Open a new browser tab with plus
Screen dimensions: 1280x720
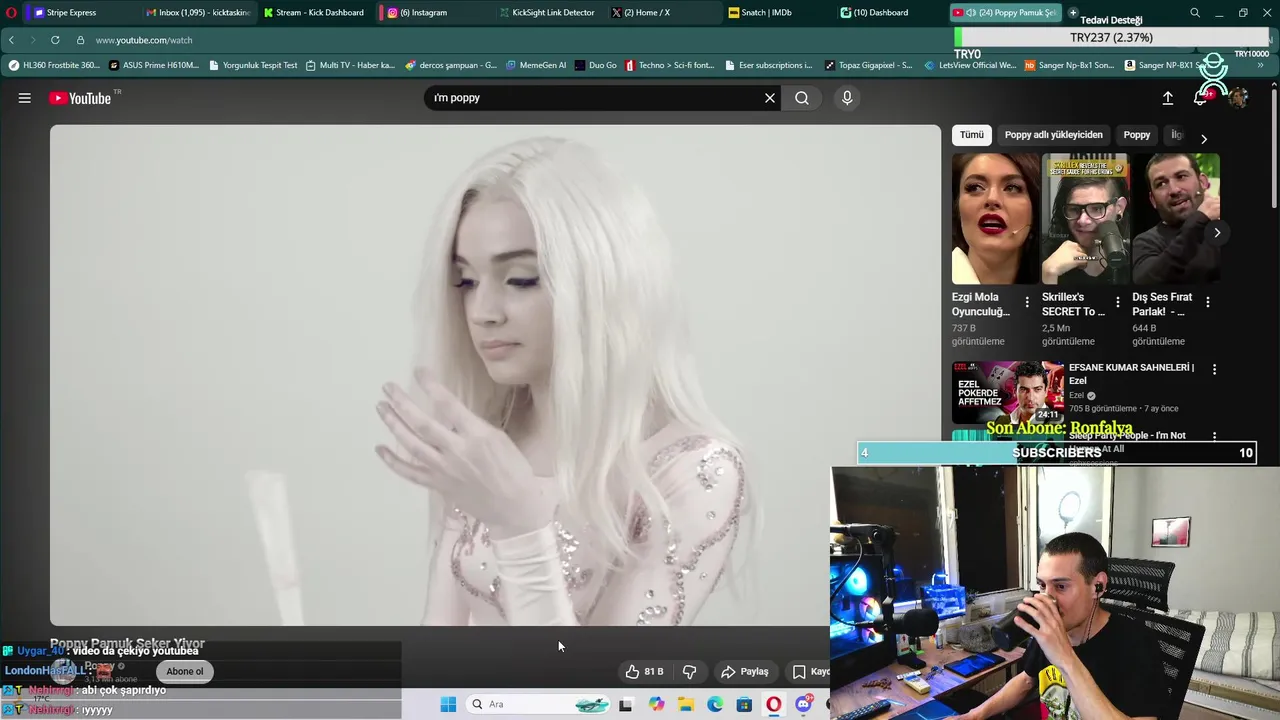pos(1073,13)
